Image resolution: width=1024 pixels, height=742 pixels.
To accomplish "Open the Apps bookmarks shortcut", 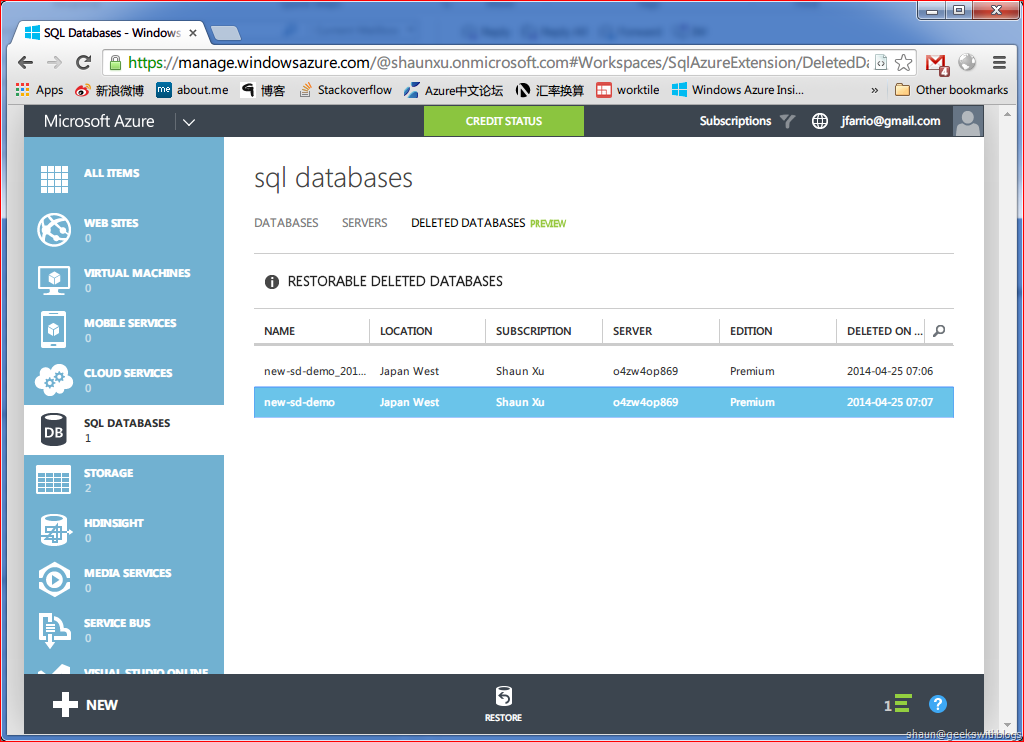I will [x=39, y=90].
